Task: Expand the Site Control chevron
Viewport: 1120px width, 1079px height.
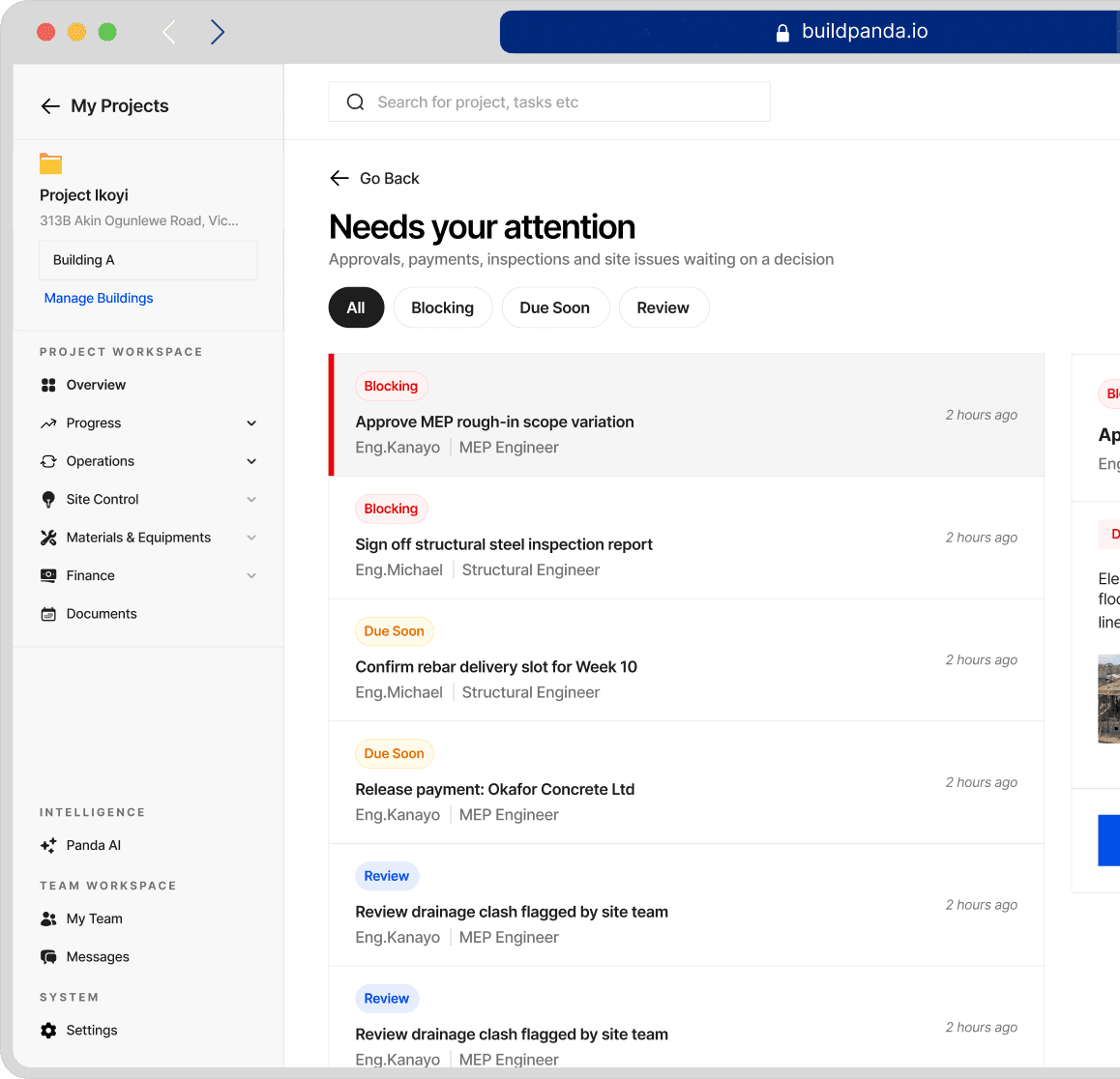Action: tap(251, 499)
